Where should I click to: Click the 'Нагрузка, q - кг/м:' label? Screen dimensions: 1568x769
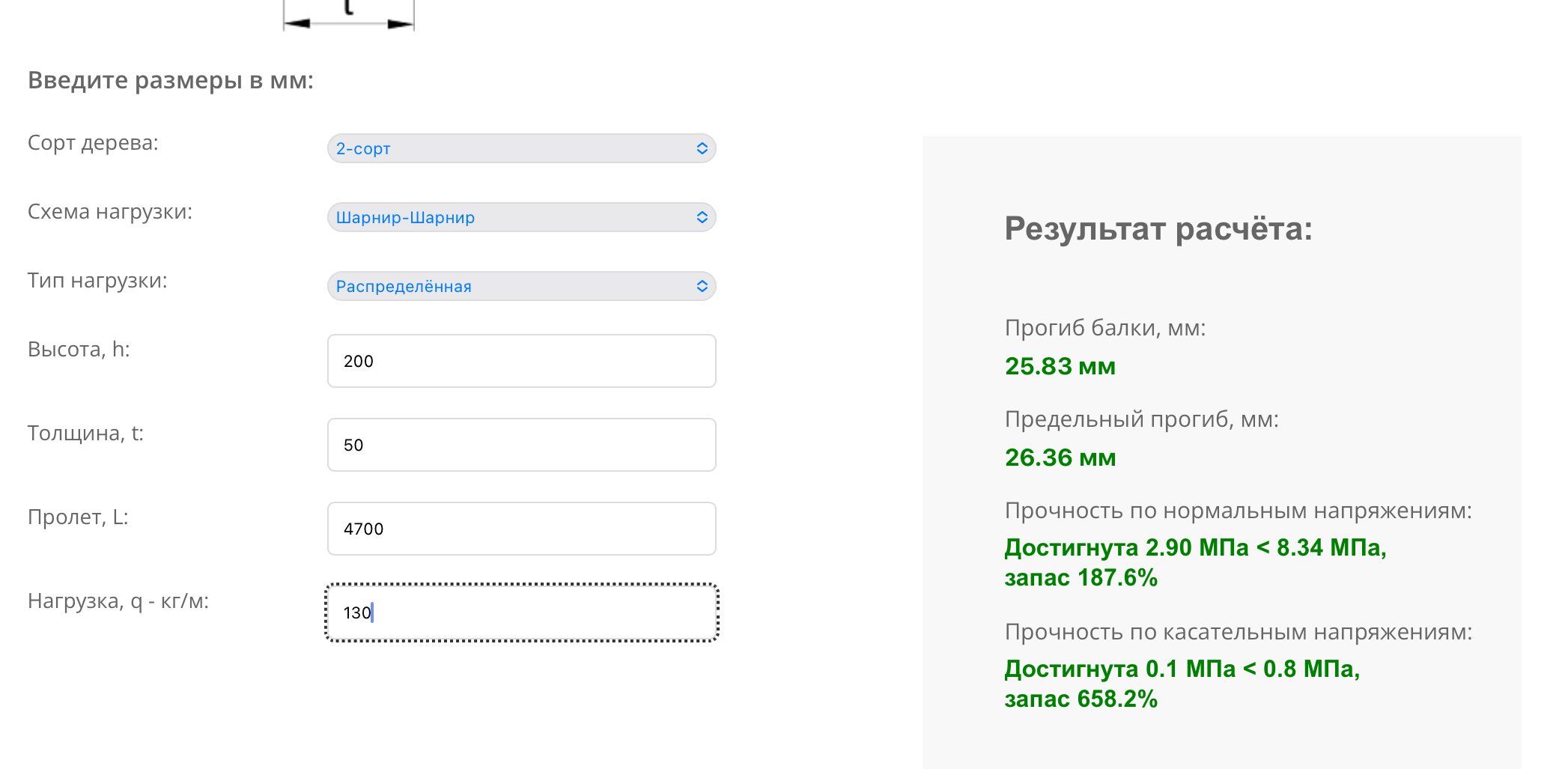coord(118,601)
